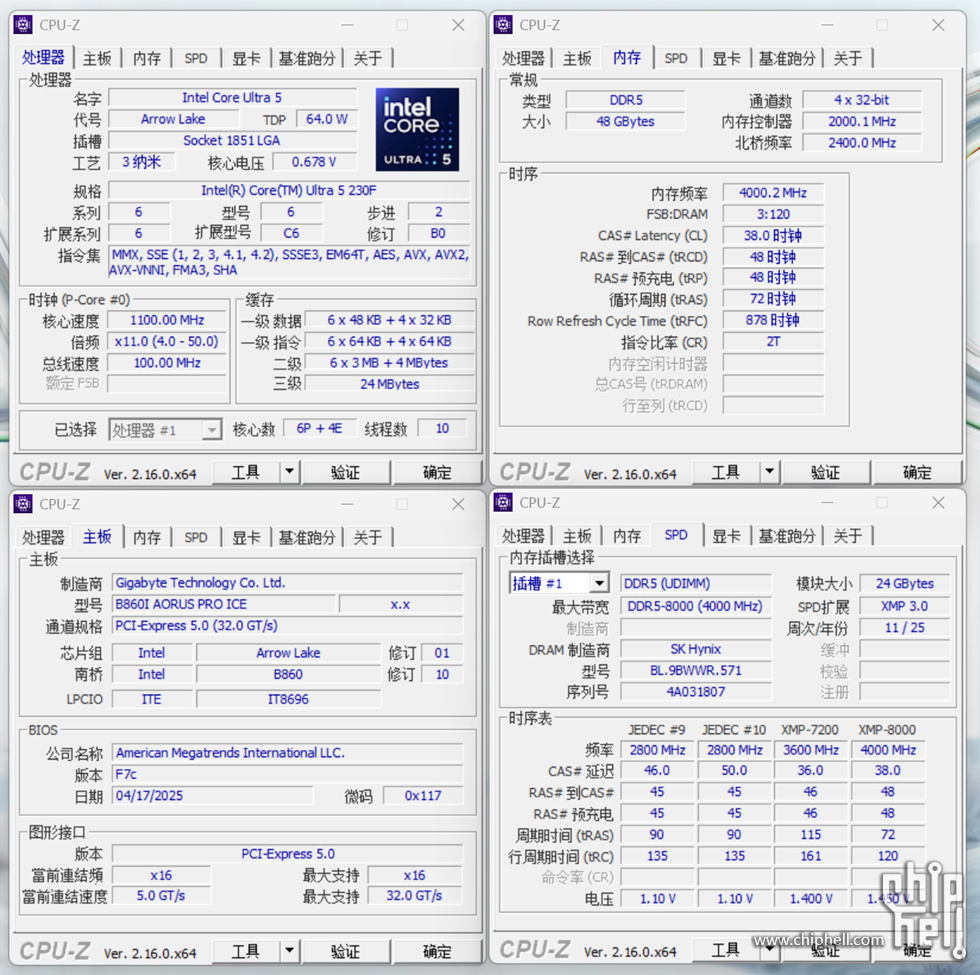Click the 4000.2 MHz memory frequency value

(773, 192)
